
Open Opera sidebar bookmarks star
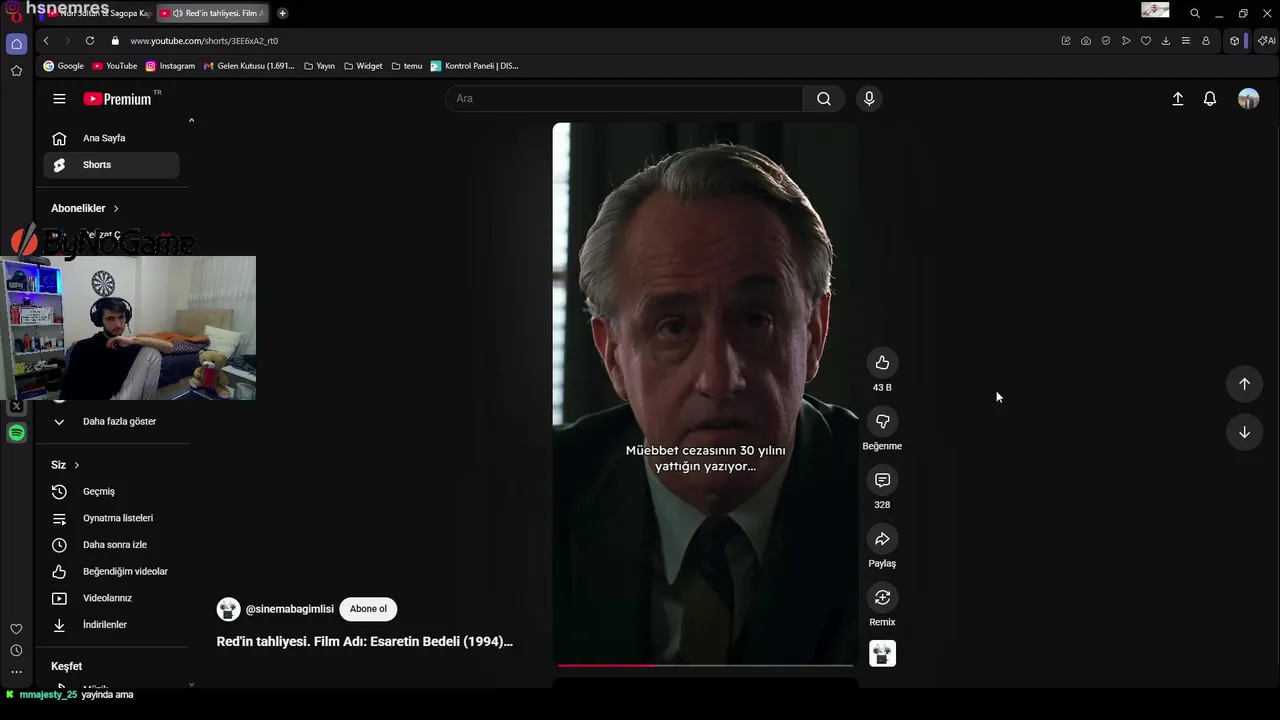point(16,71)
